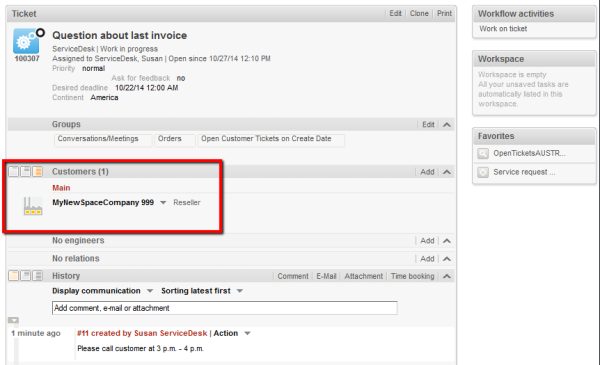Image resolution: width=600 pixels, height=365 pixels.
Task: Click Add in the No engineers section
Action: click(x=427, y=241)
